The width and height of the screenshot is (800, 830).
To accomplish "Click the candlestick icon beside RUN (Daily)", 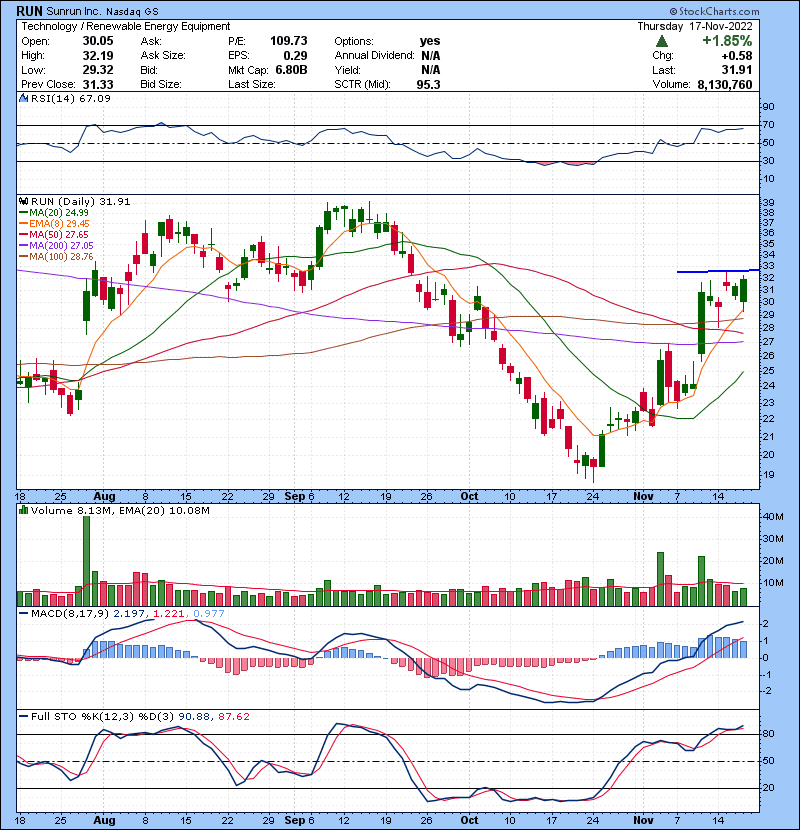I will pos(23,201).
